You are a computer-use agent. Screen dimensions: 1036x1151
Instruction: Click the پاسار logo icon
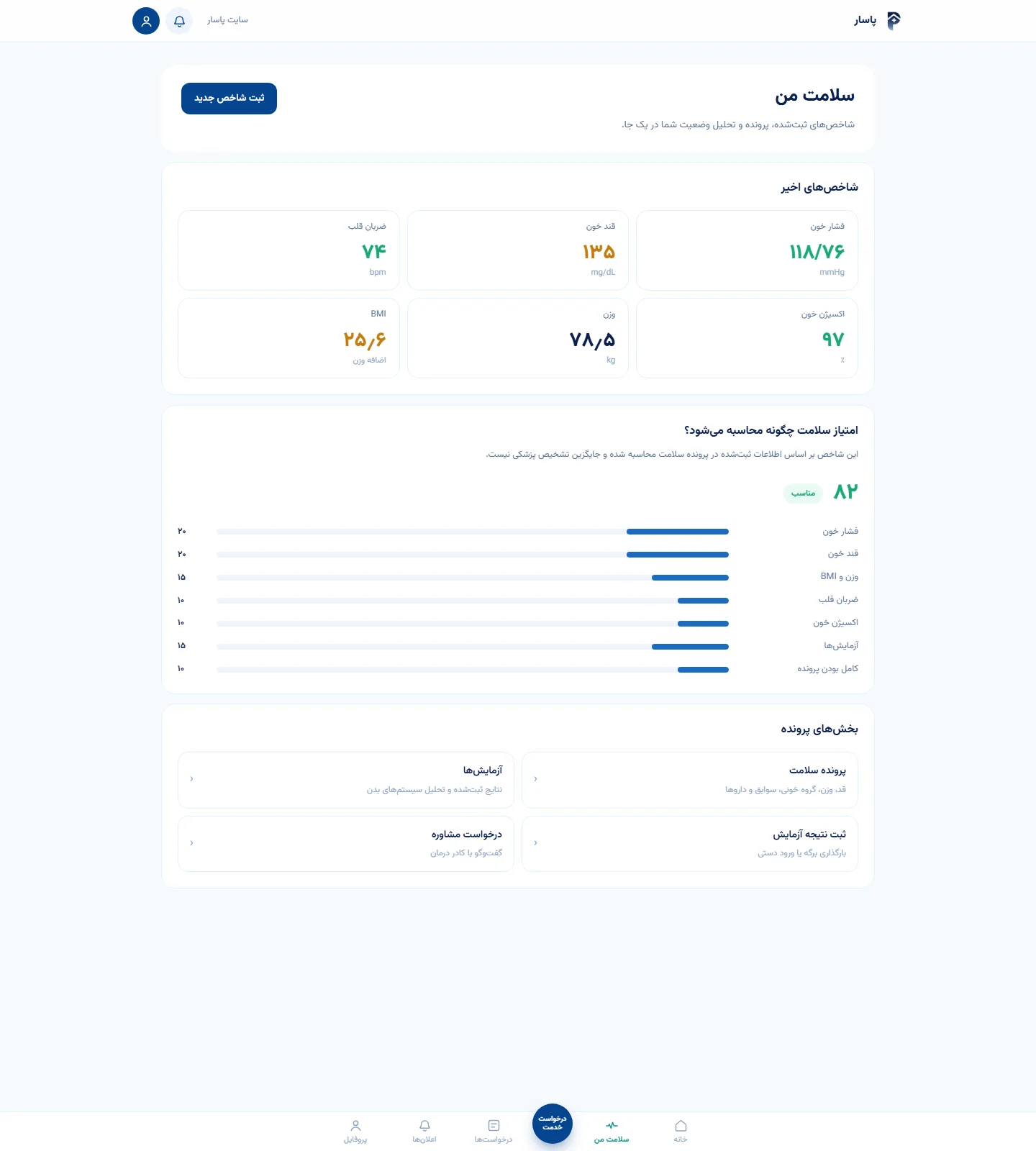894,20
